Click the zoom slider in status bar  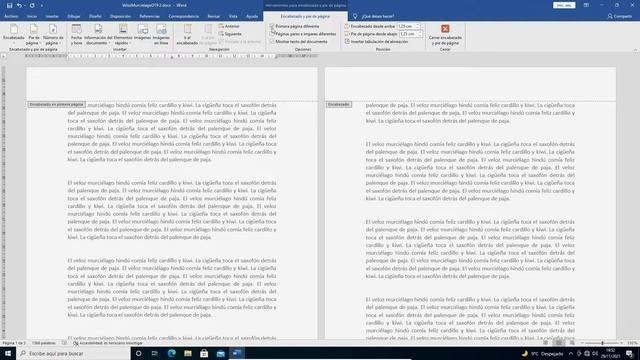pos(602,343)
